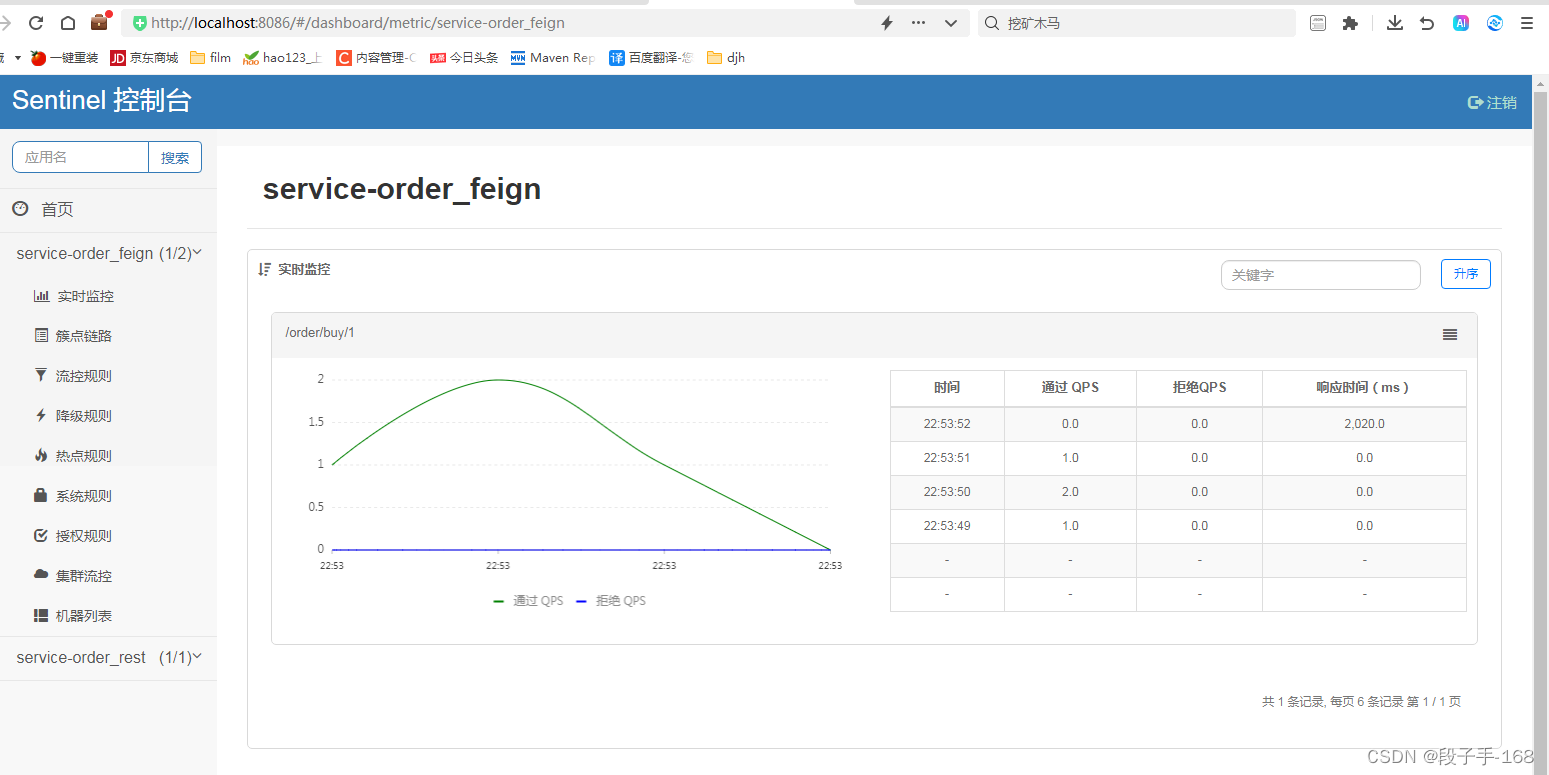Screen dimensions: 1549x775
Task: Click the 22:53:52 time cell
Action: [x=947, y=424]
